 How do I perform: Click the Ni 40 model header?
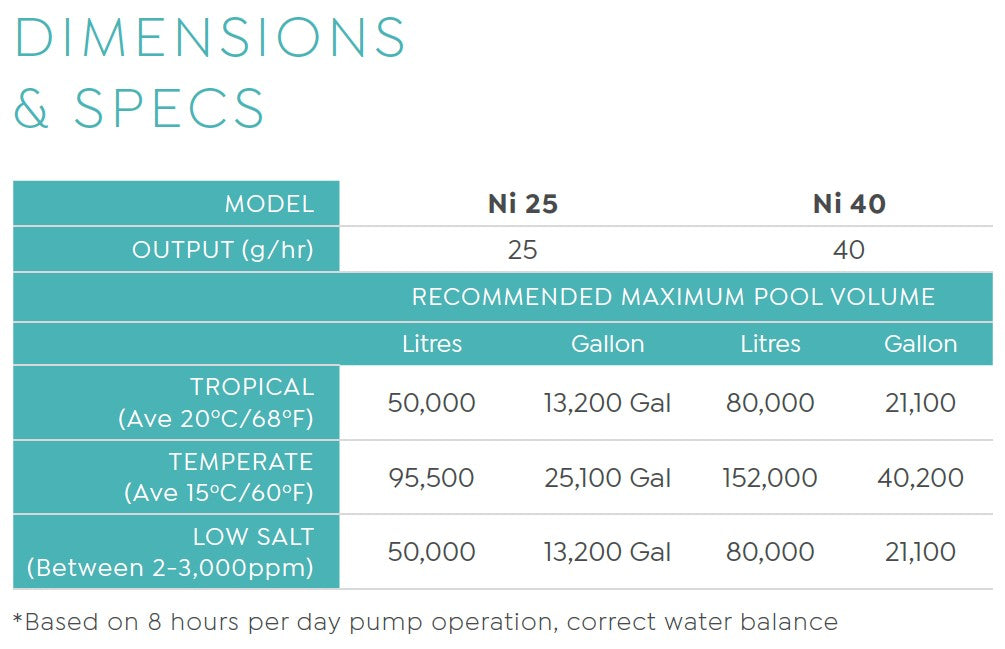coord(849,205)
